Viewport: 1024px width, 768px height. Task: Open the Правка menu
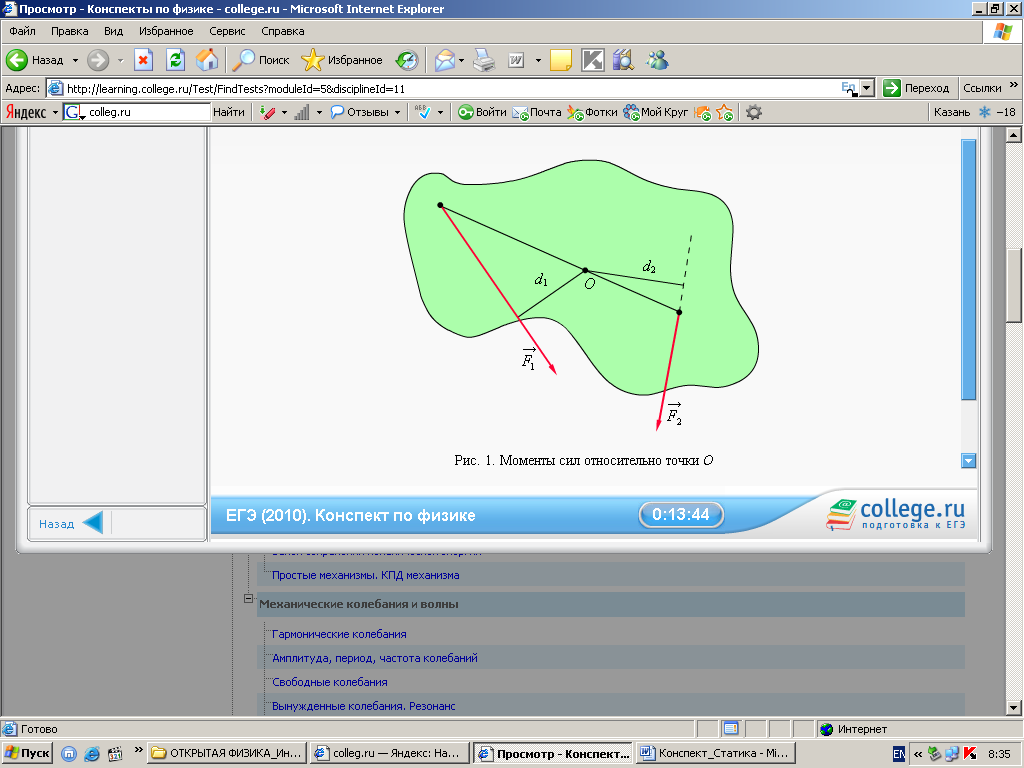click(69, 31)
